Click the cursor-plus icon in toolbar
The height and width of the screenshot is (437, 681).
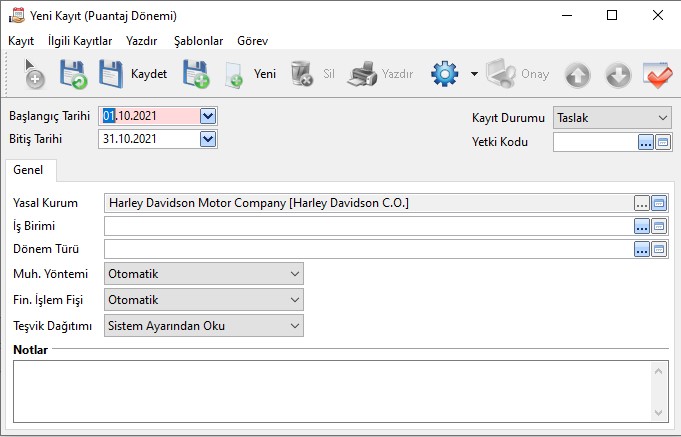(33, 74)
